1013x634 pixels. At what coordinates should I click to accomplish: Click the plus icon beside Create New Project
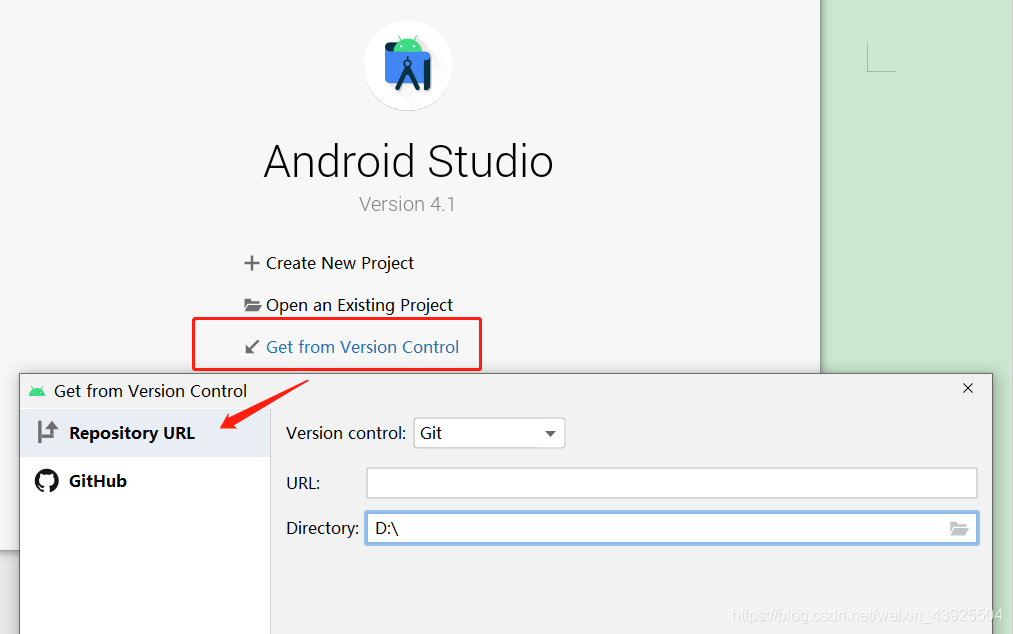pos(251,263)
